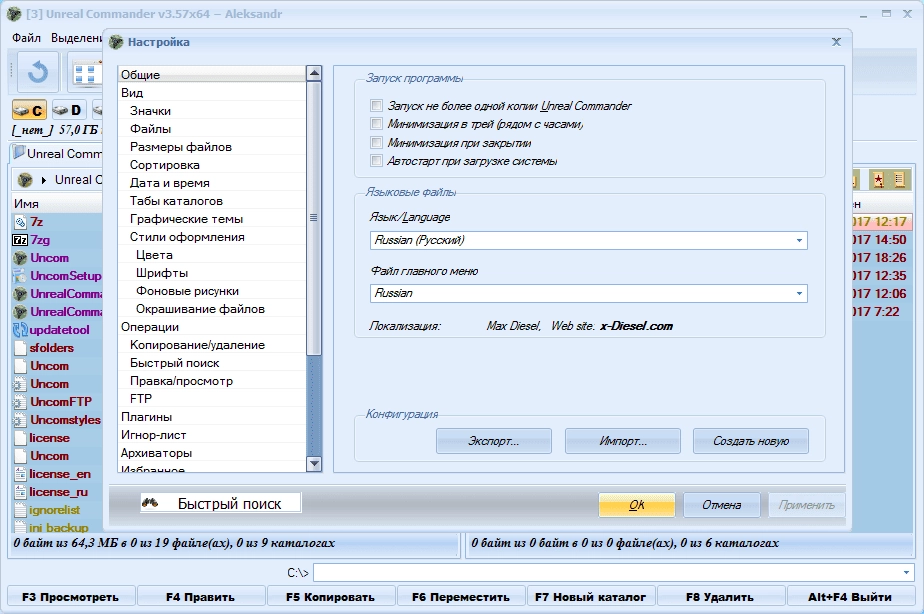This screenshot has height=614, width=924.
Task: Select Графические темы settings item
Action: pos(212,219)
